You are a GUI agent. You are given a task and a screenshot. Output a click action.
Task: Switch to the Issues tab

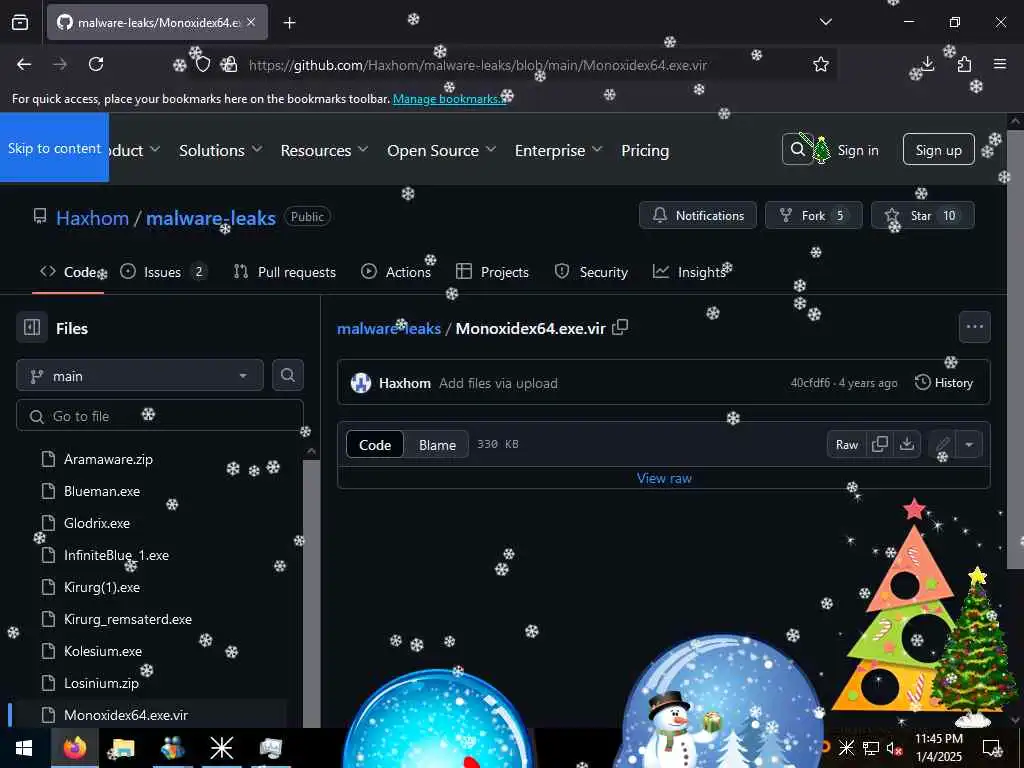(164, 272)
